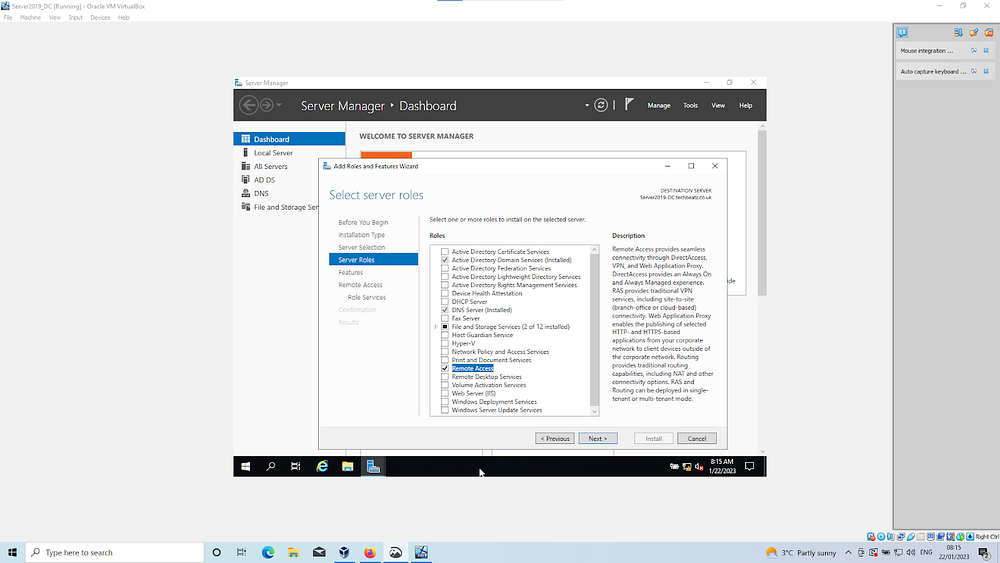Open host Windows Start button
This screenshot has width=1000, height=563.
tap(12, 552)
